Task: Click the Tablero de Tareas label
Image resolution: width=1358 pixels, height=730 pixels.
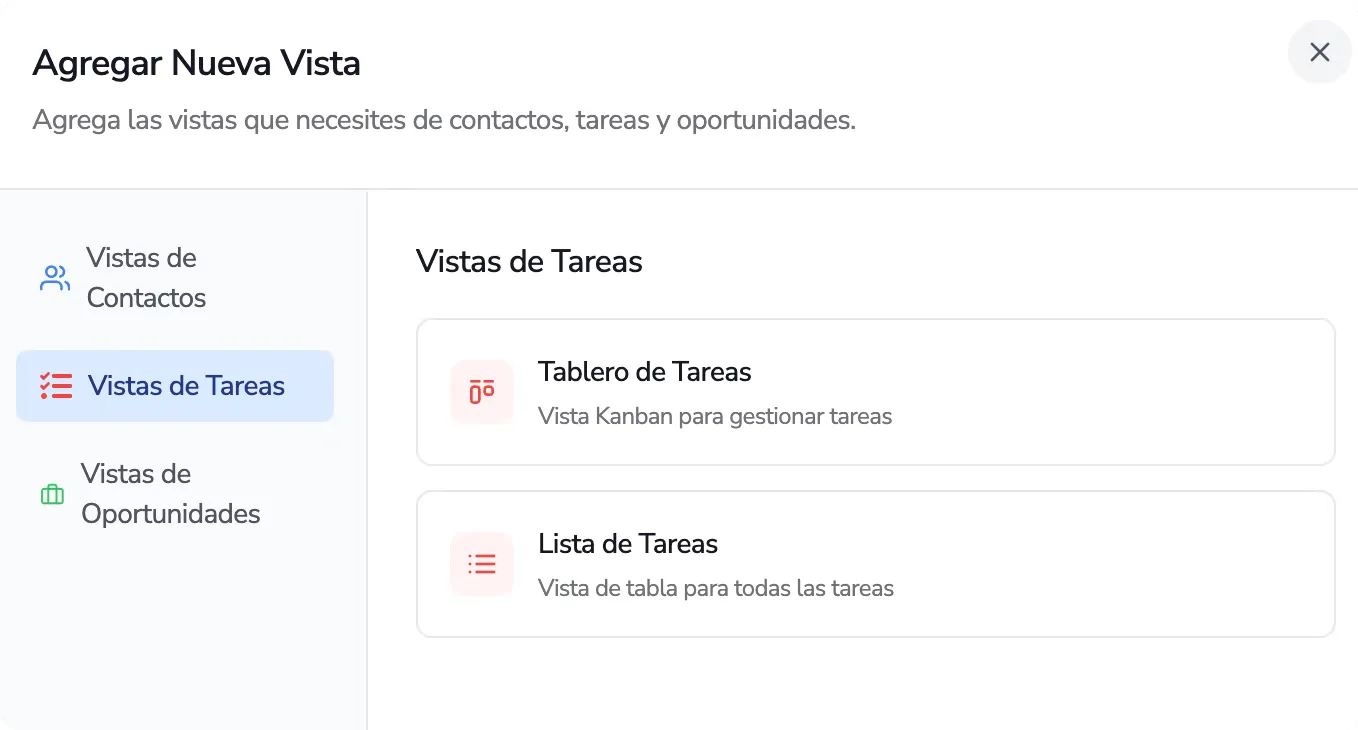Action: click(x=644, y=371)
